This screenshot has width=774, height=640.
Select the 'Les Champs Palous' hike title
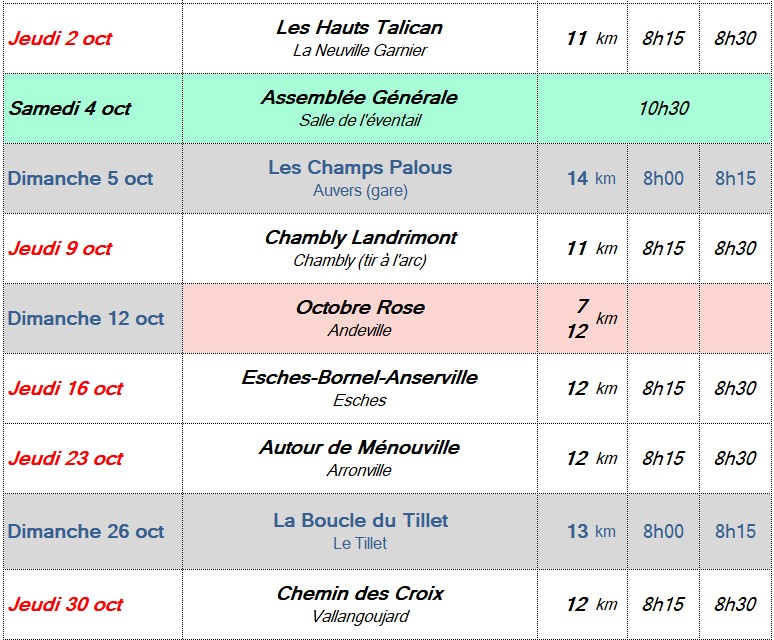(360, 167)
